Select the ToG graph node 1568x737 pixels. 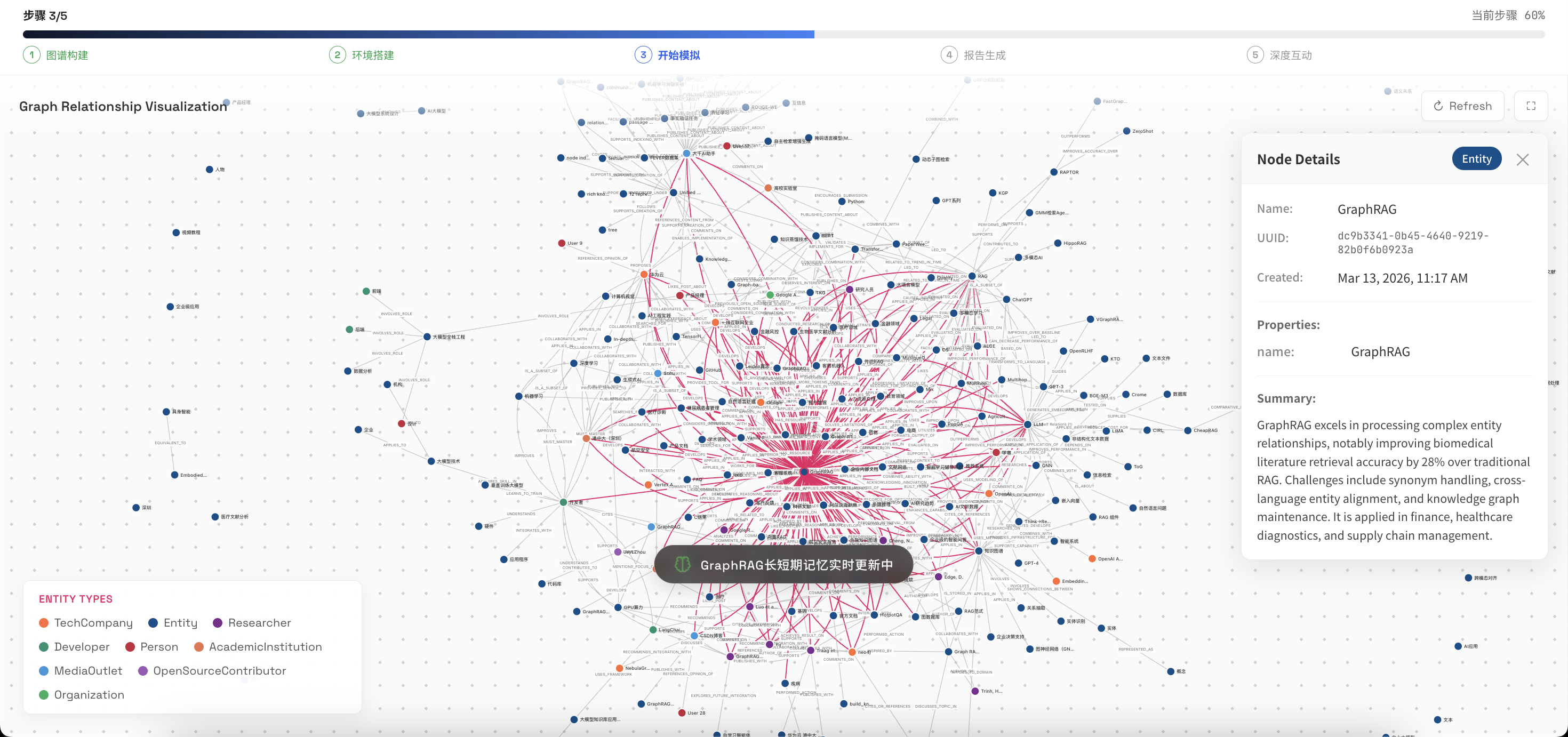(1128, 467)
